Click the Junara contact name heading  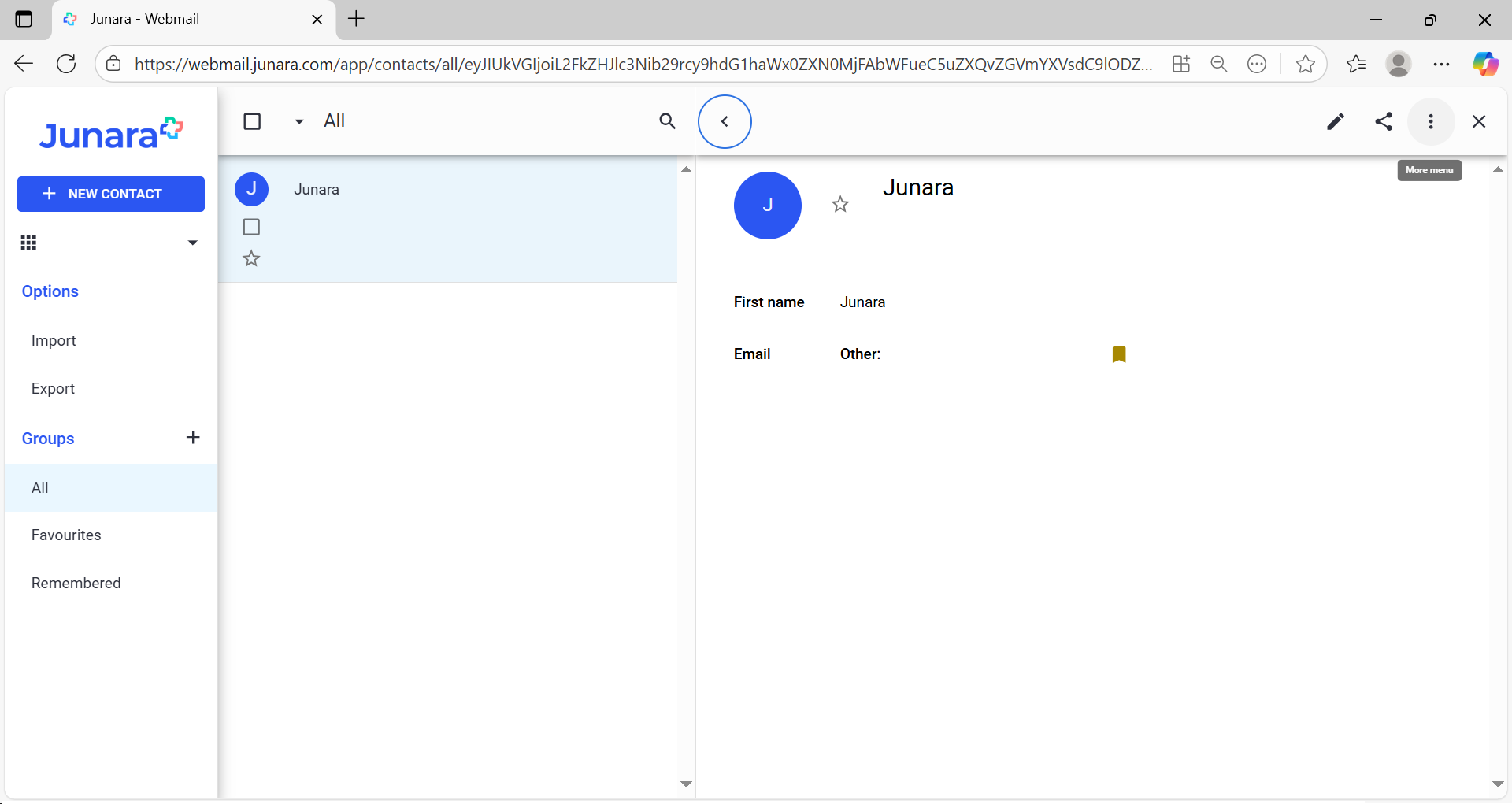point(918,187)
